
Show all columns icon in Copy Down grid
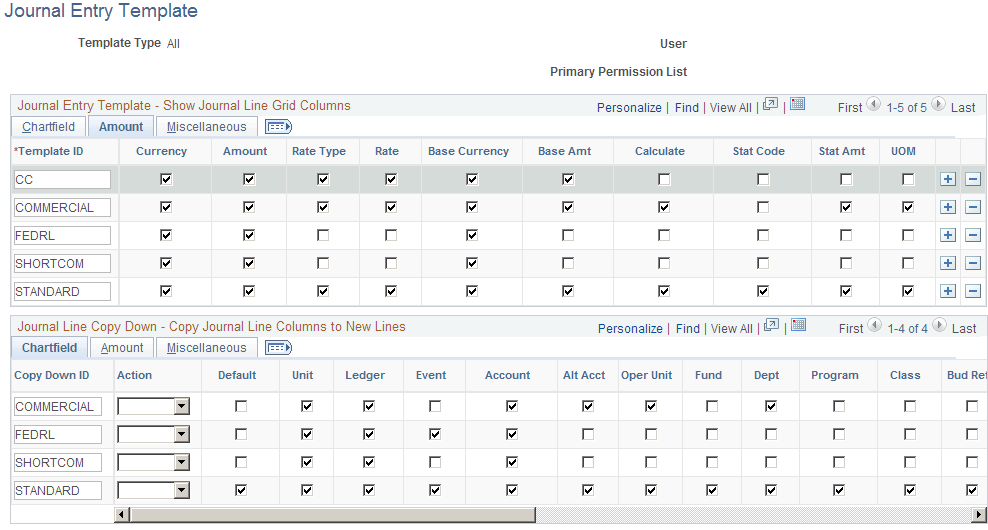279,348
